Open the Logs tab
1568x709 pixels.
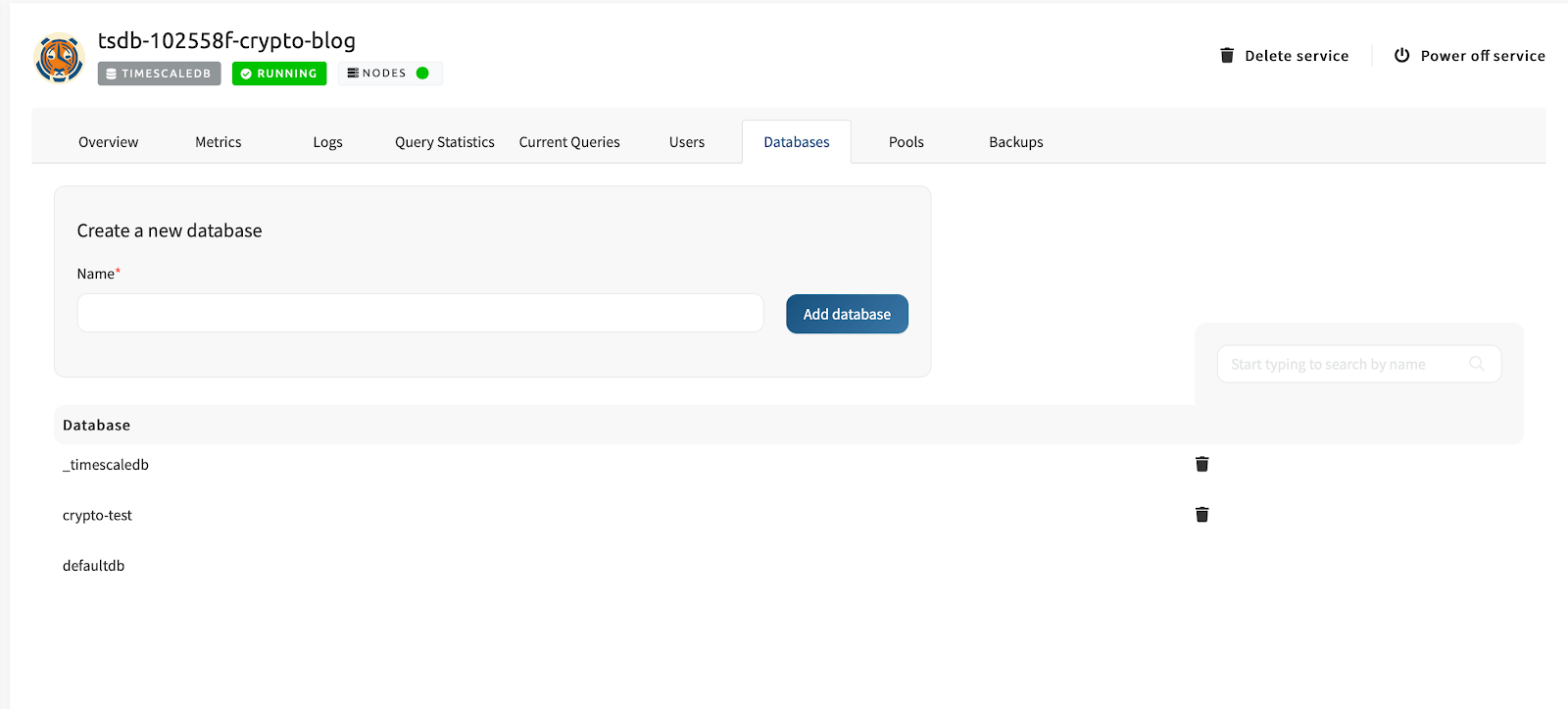327,142
